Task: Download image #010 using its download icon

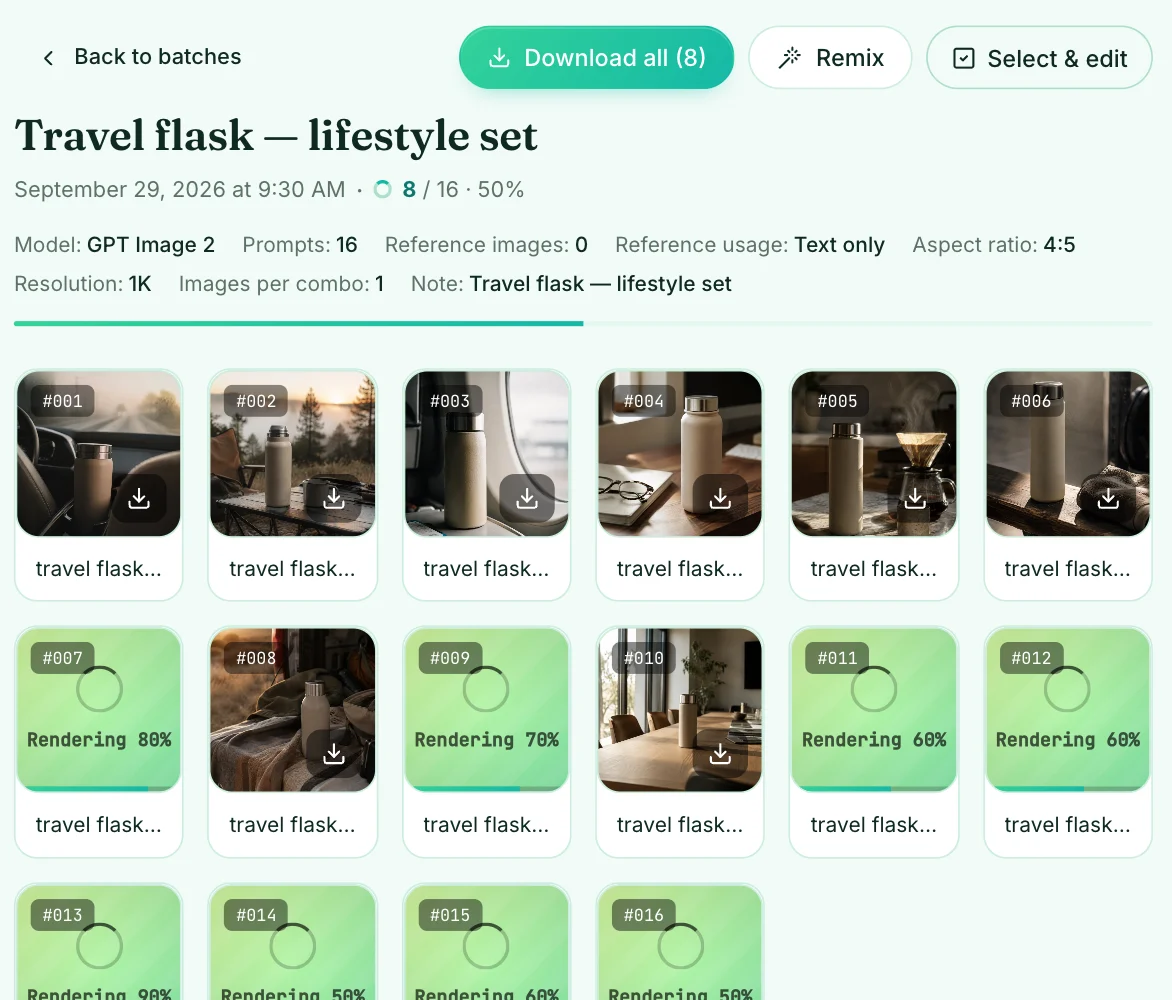Action: click(721, 754)
